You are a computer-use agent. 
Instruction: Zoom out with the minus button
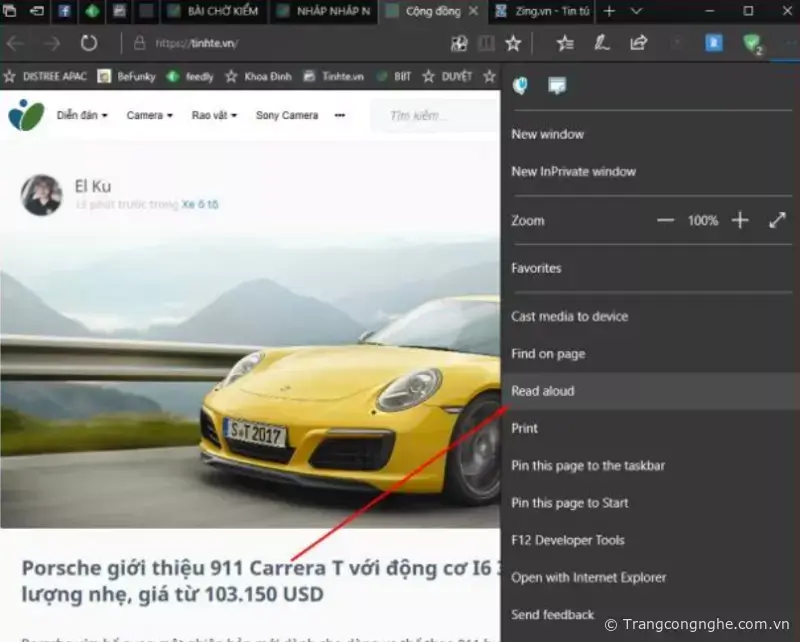(665, 220)
